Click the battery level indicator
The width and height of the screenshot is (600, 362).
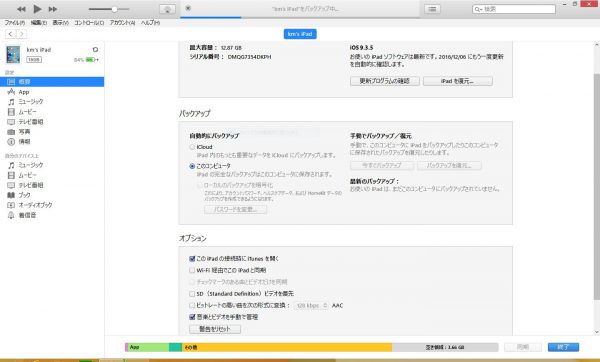tap(90, 60)
